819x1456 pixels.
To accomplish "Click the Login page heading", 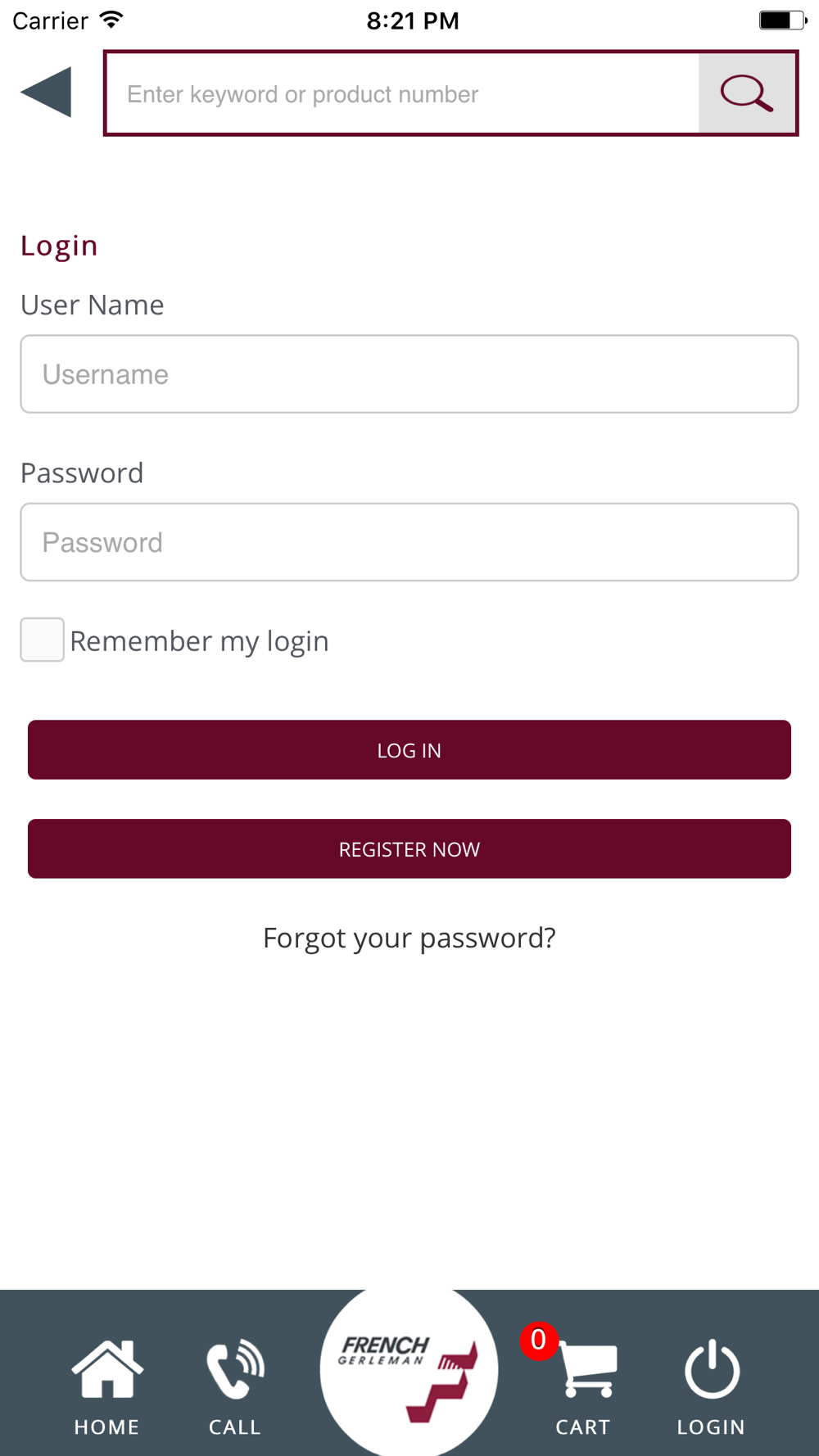I will 59,246.
